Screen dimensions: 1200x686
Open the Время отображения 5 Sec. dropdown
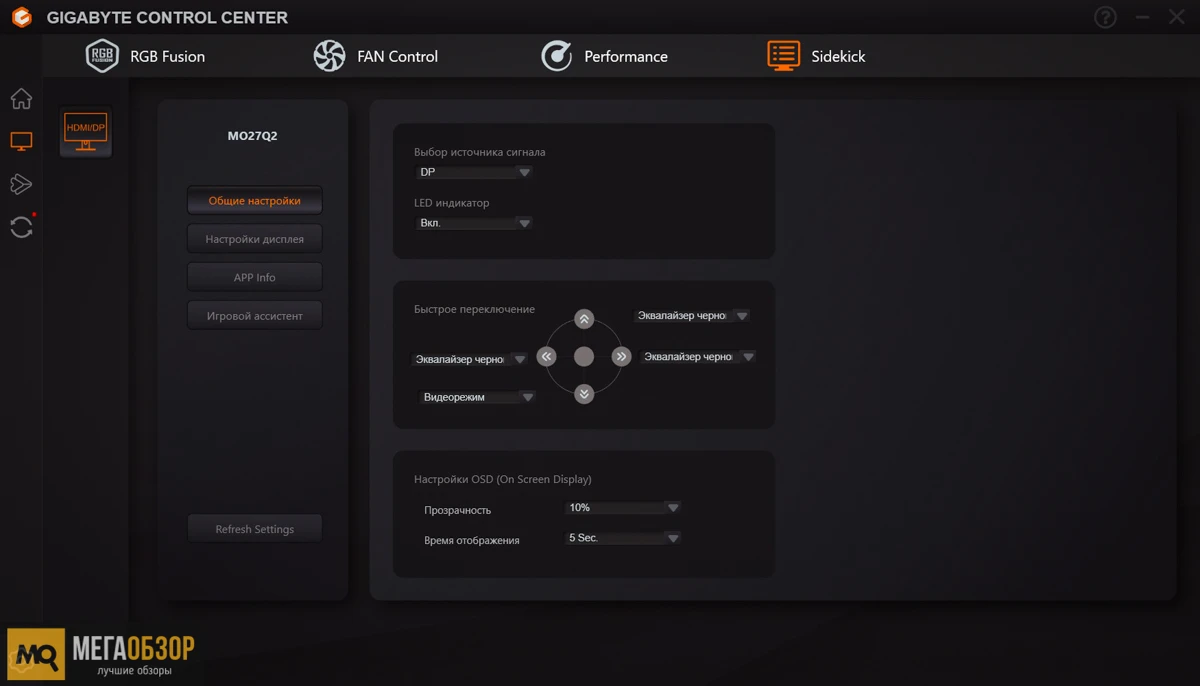click(x=623, y=538)
